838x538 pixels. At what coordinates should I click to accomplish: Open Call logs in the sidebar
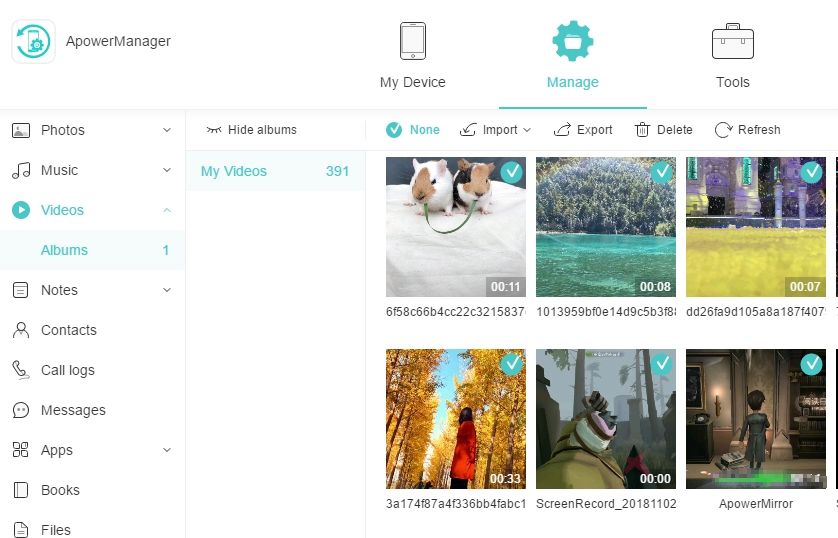click(x=67, y=370)
